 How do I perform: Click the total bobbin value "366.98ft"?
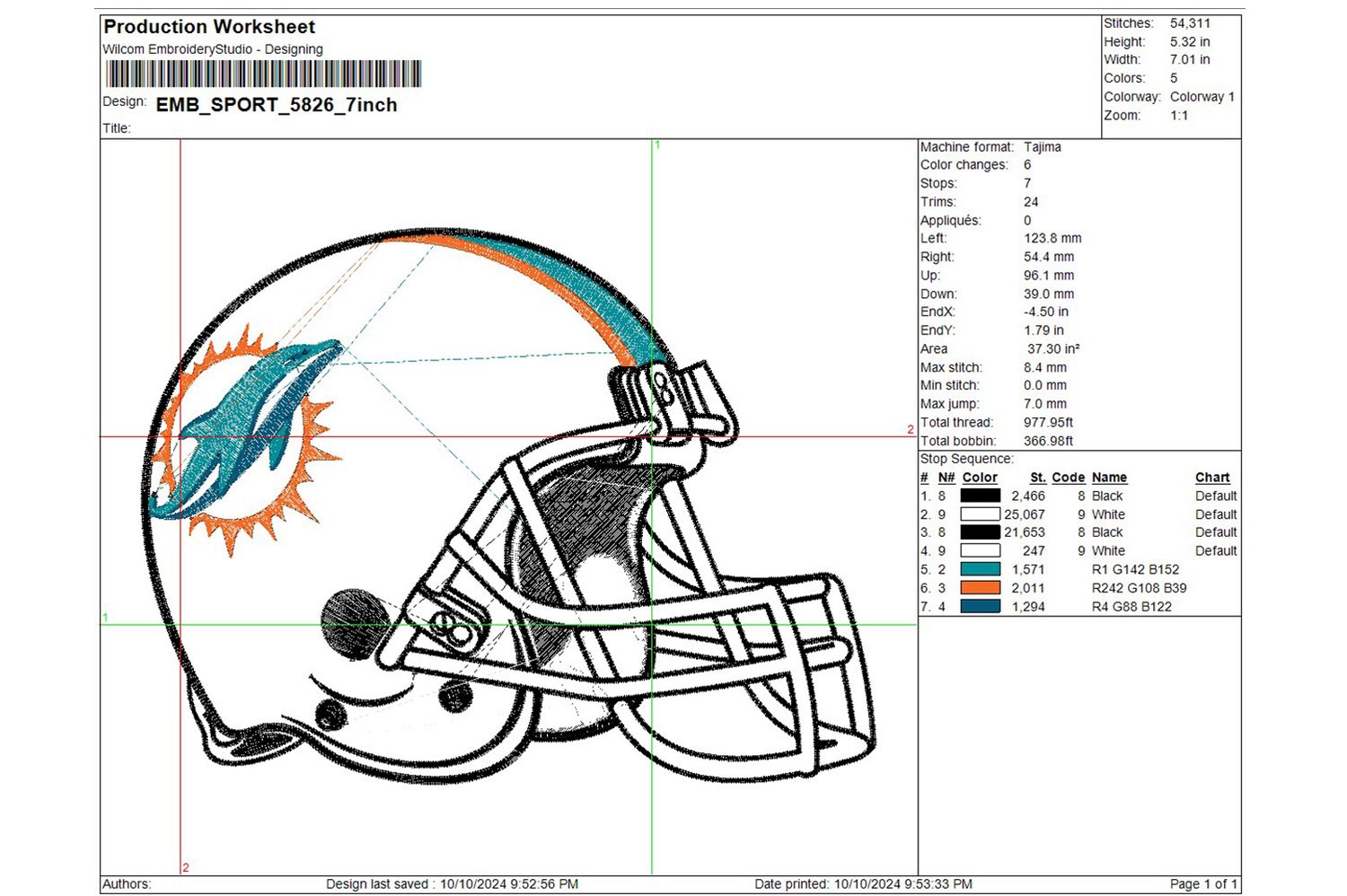(x=1049, y=442)
